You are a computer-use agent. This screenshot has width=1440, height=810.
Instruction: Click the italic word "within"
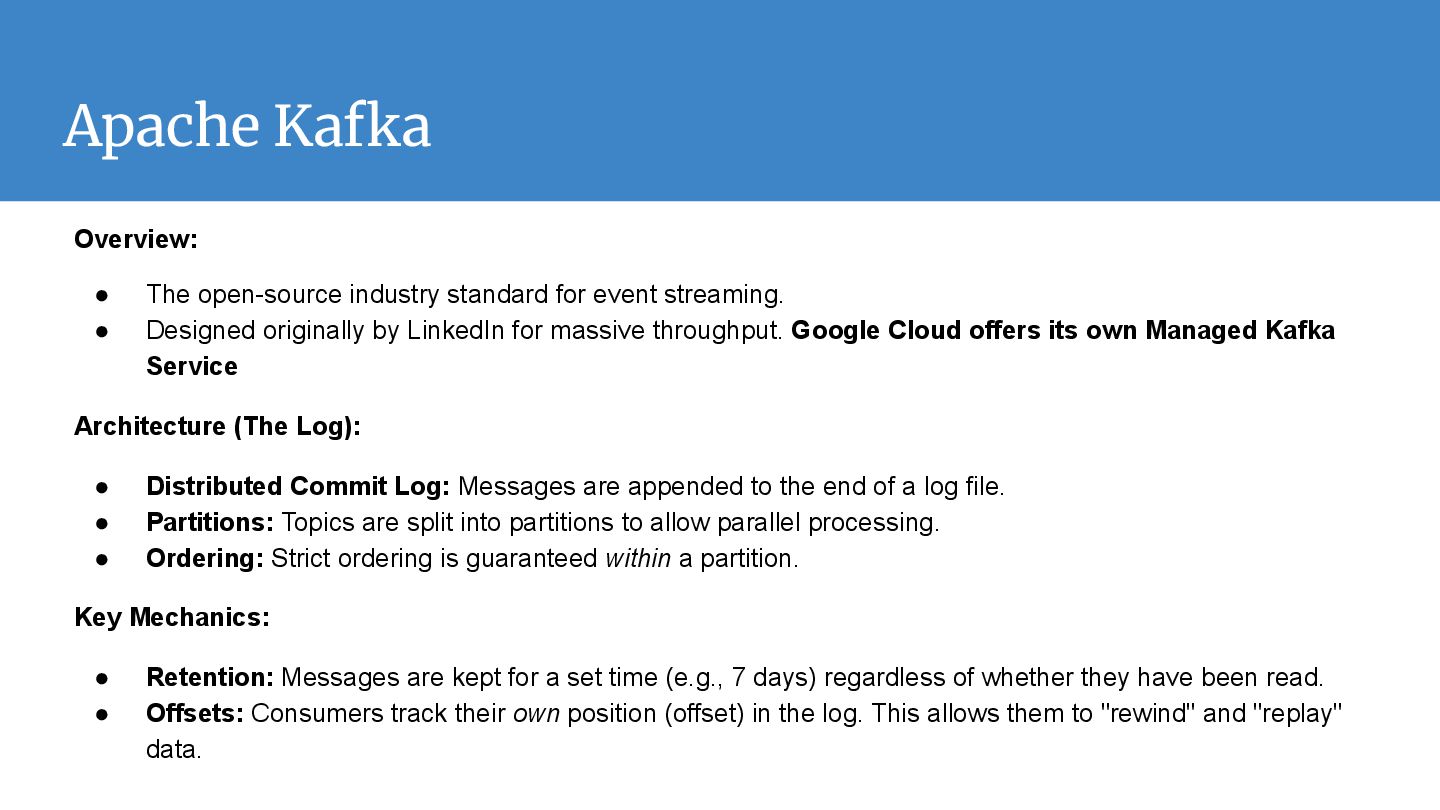pos(638,558)
